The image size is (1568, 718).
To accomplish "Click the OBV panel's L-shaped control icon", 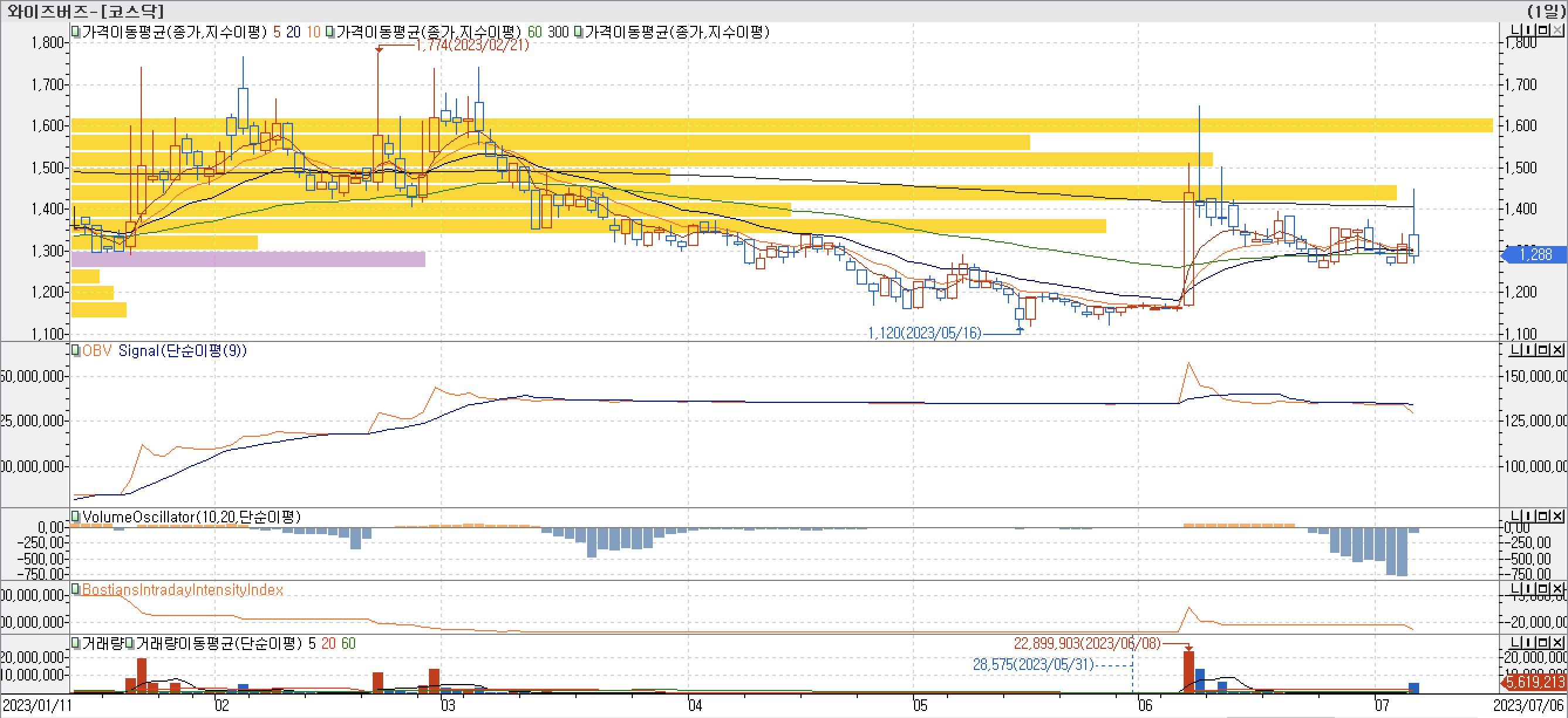I will 1516,350.
